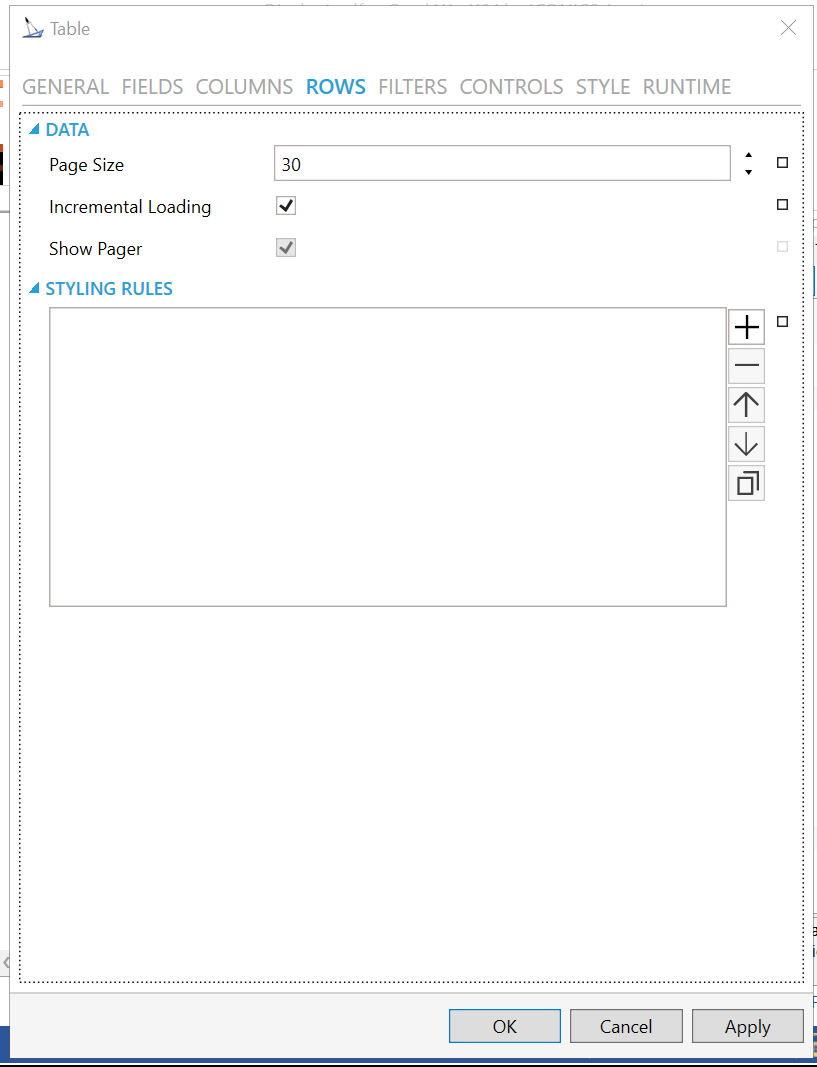Toggle the Show Pager checkbox
The image size is (817, 1067).
286,248
